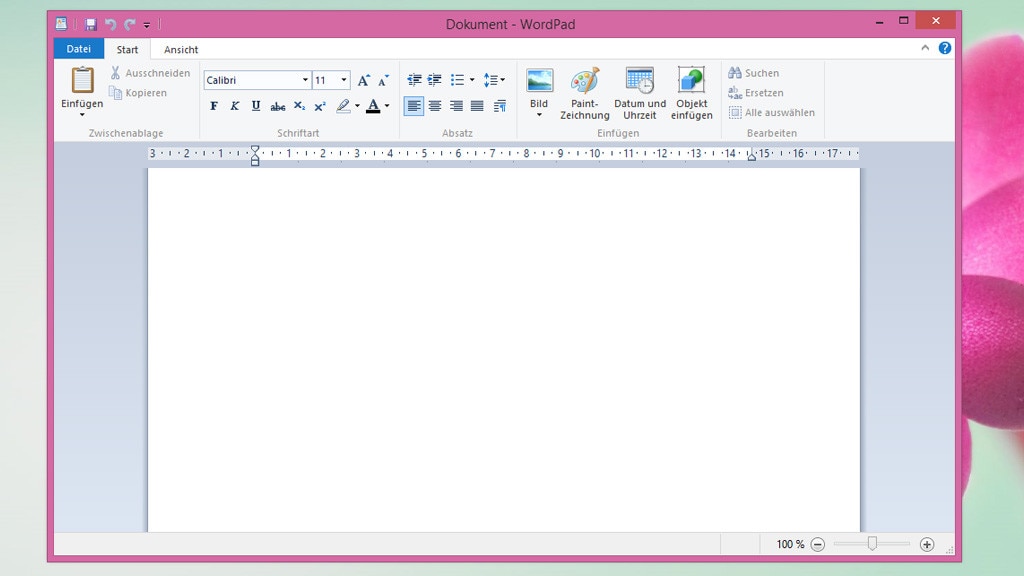Viewport: 1024px width, 576px height.
Task: Increase font size with grow button
Action: pyautogui.click(x=364, y=80)
